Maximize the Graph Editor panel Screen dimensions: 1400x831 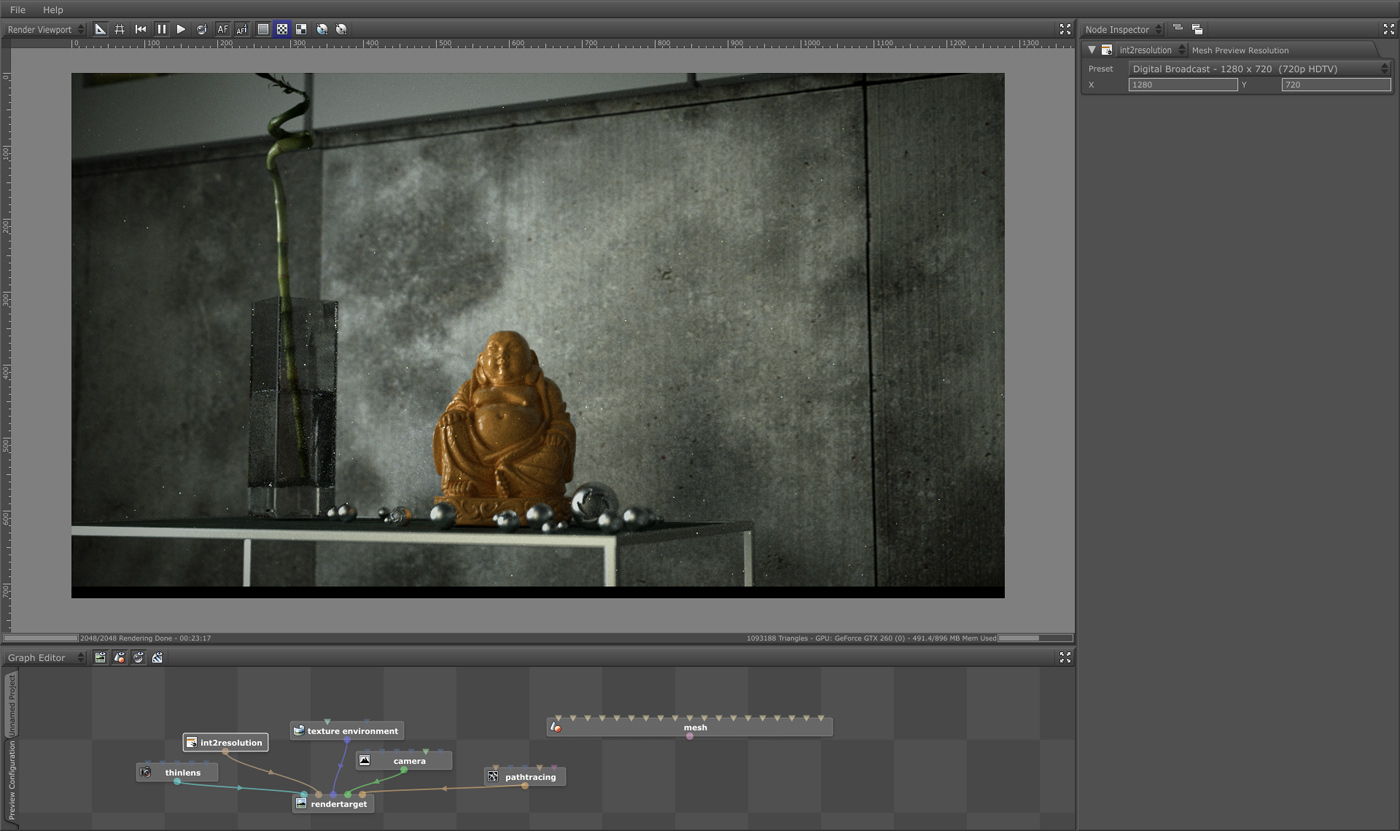[x=1065, y=657]
